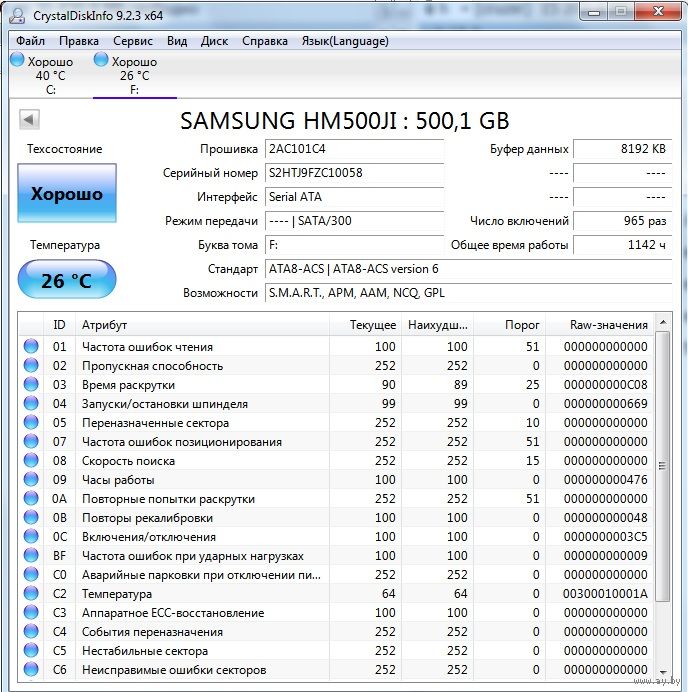This screenshot has height=692, width=688.
Task: Click the SMART table vertical scrollbar thumb
Action: click(x=662, y=466)
